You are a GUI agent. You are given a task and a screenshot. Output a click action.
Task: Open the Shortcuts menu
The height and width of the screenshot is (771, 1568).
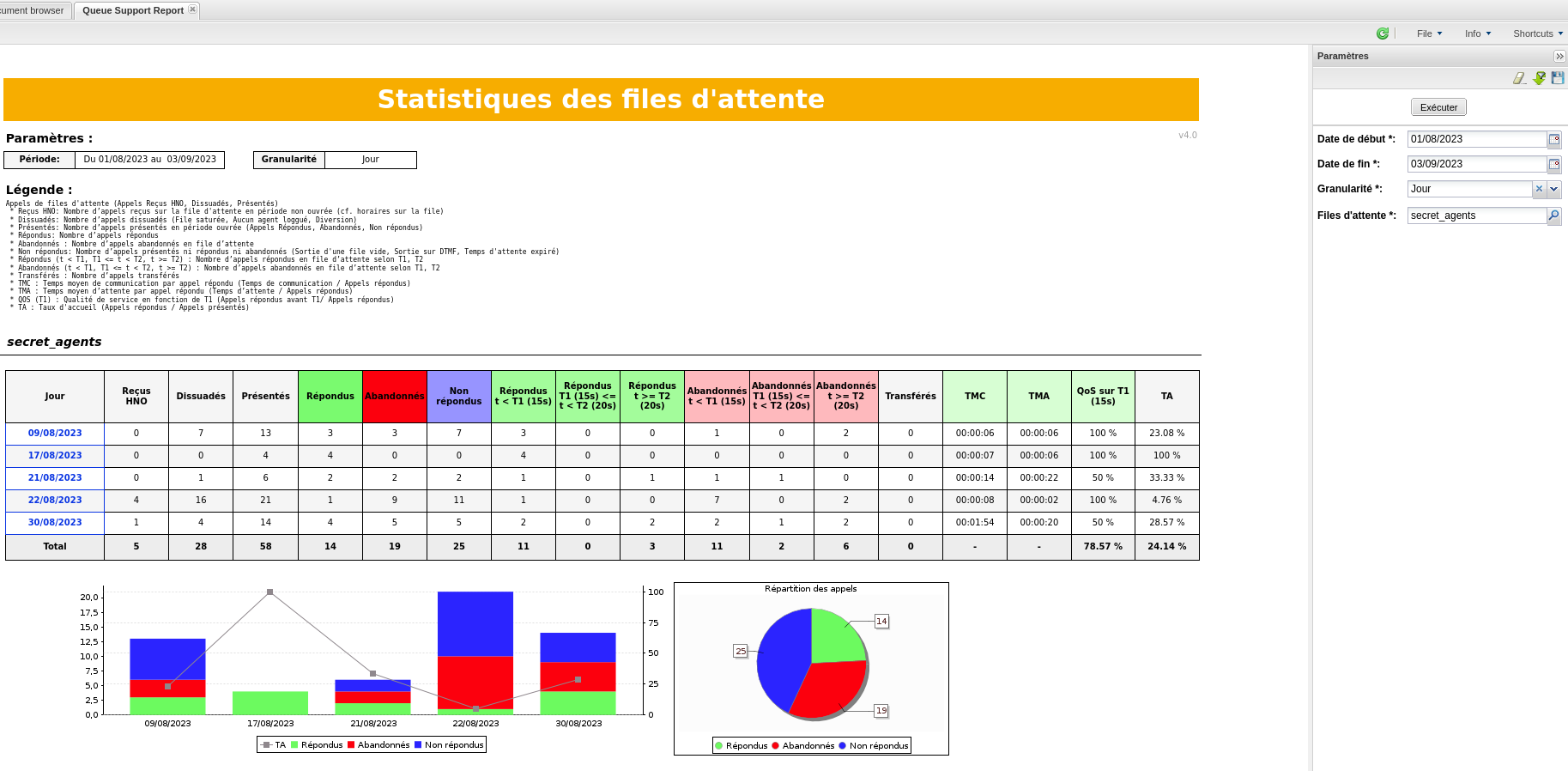coord(1538,33)
